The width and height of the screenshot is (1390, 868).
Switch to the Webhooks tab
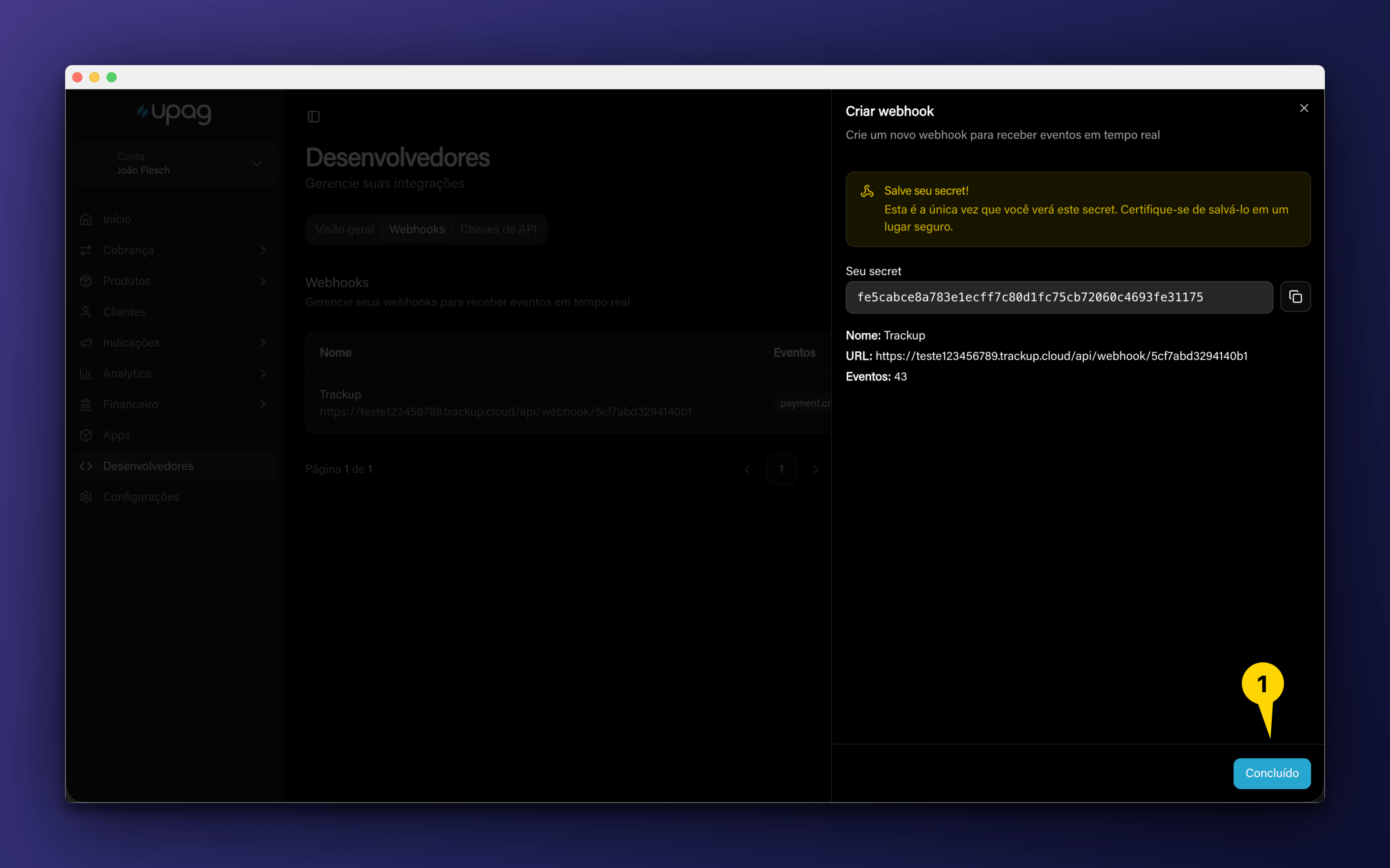tap(417, 229)
